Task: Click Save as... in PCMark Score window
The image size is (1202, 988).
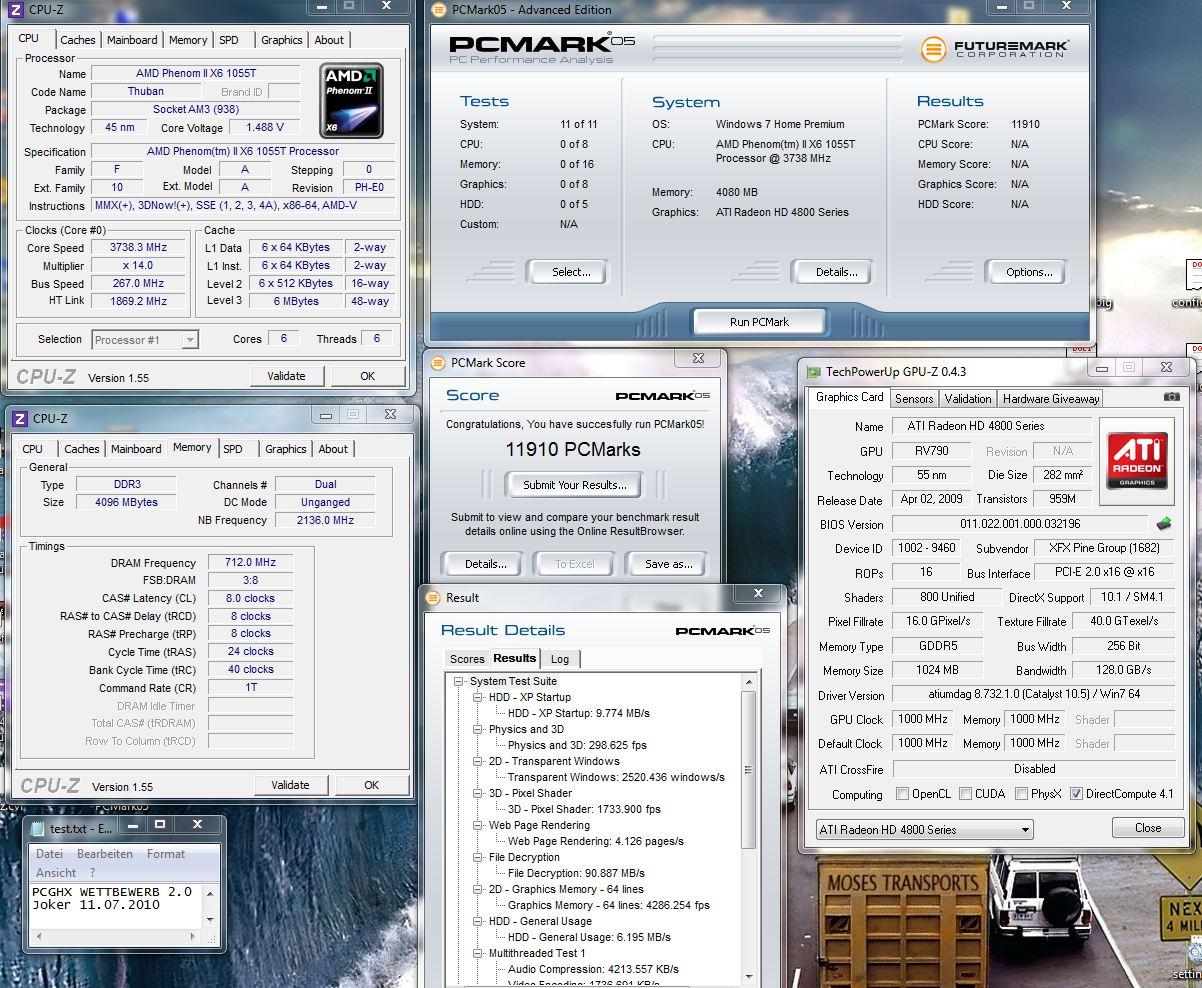Action: coord(668,564)
